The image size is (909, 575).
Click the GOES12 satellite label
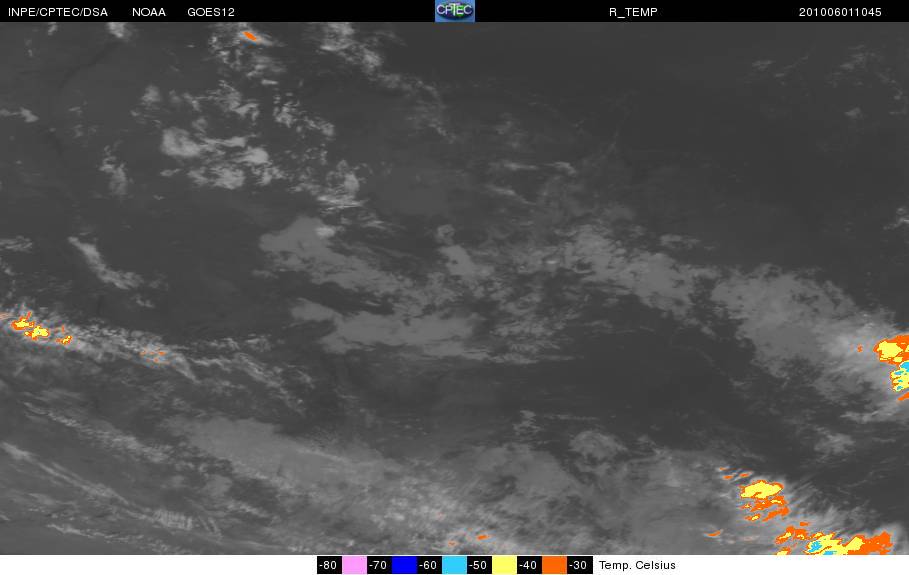[211, 12]
